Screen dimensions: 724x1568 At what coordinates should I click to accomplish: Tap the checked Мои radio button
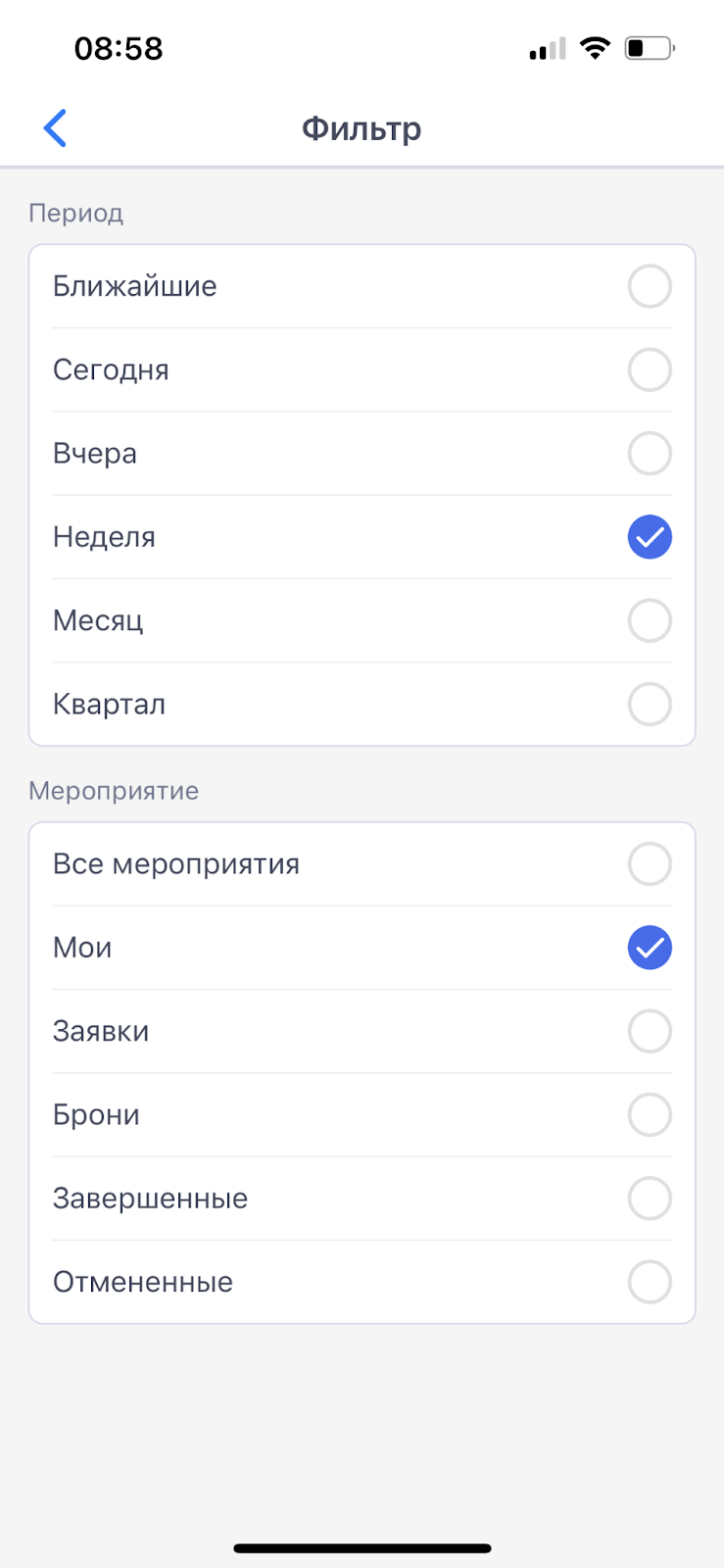click(650, 948)
